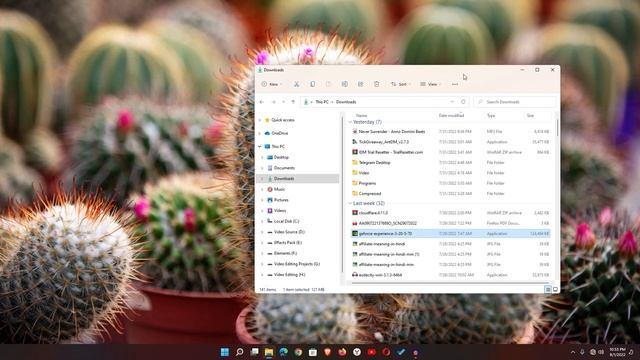Open the taskbar clock and date
640x360 pixels.
click(x=617, y=352)
